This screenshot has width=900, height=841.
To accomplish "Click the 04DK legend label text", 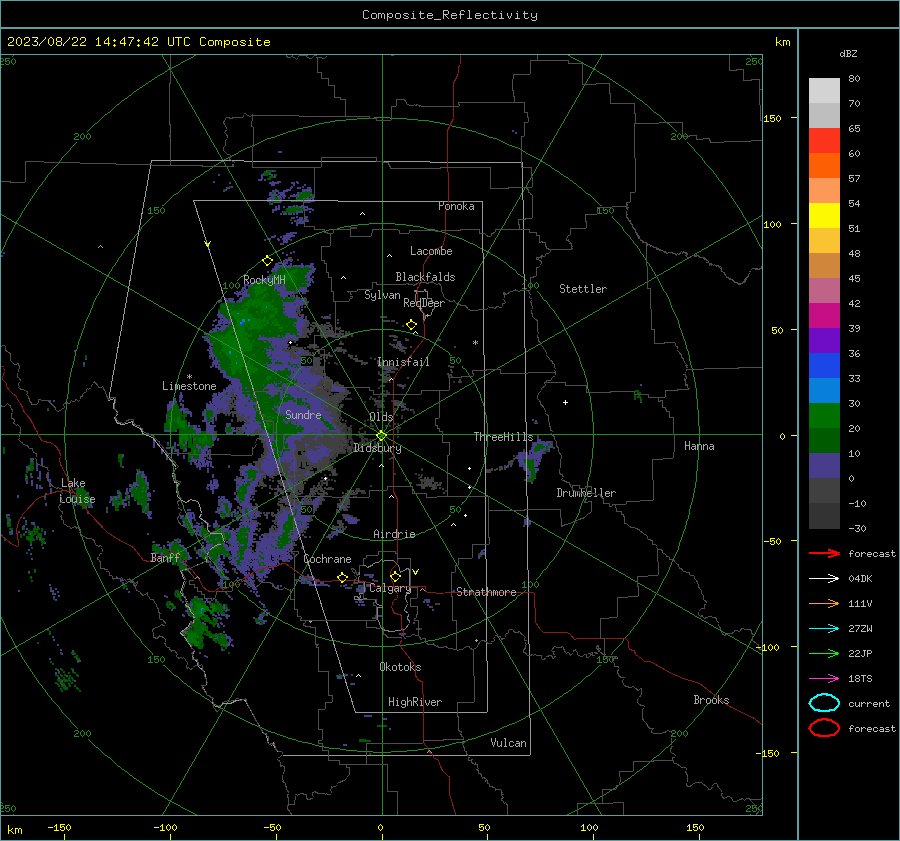I will coord(860,579).
